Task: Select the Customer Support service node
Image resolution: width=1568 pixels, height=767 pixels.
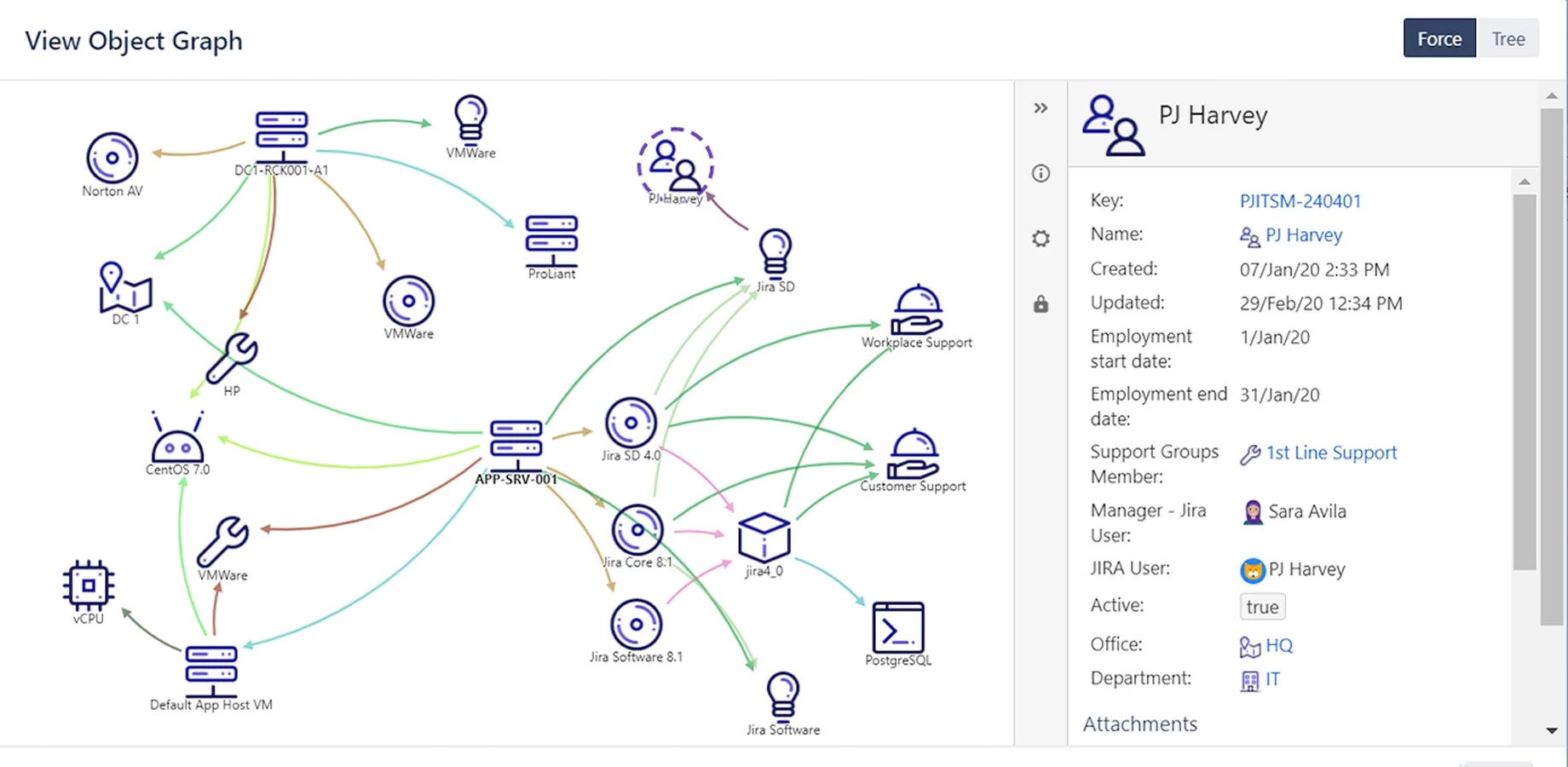Action: point(914,454)
